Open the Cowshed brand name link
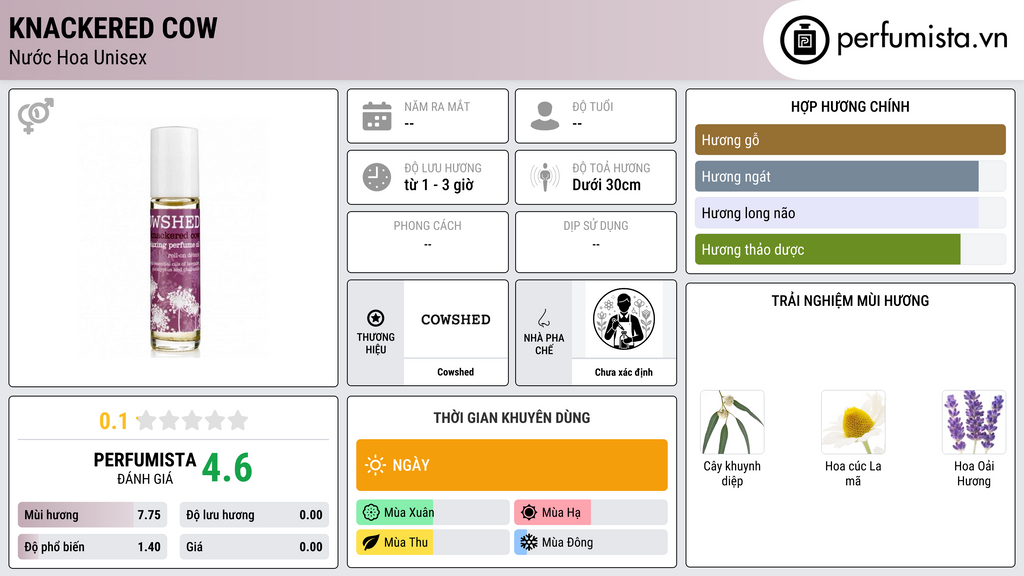This screenshot has width=1024, height=576. pos(455,372)
